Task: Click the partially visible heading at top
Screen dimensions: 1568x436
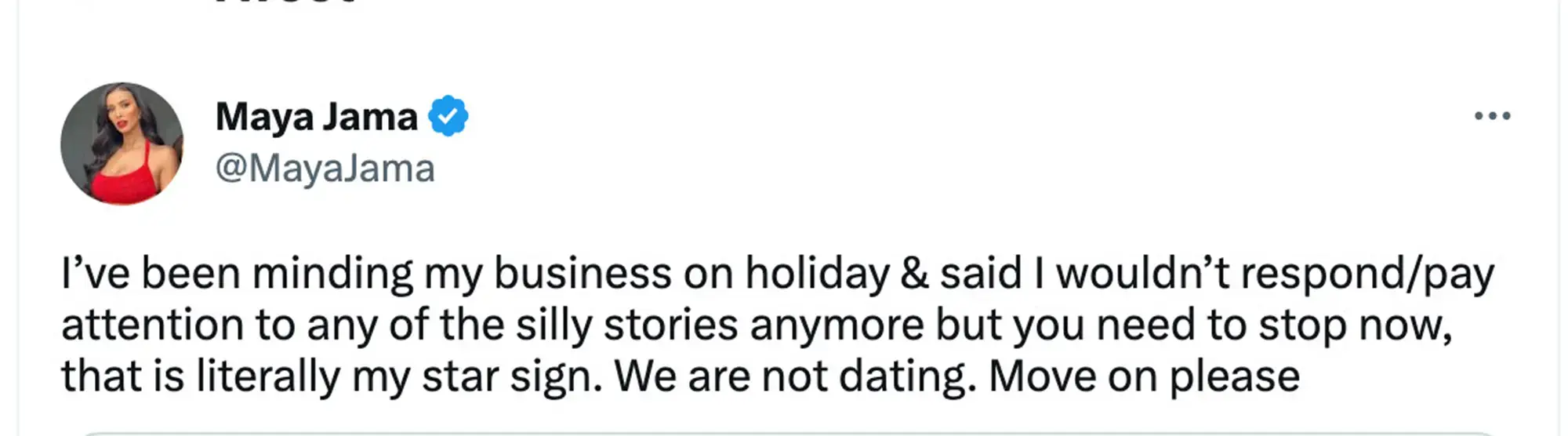Action: (x=286, y=3)
